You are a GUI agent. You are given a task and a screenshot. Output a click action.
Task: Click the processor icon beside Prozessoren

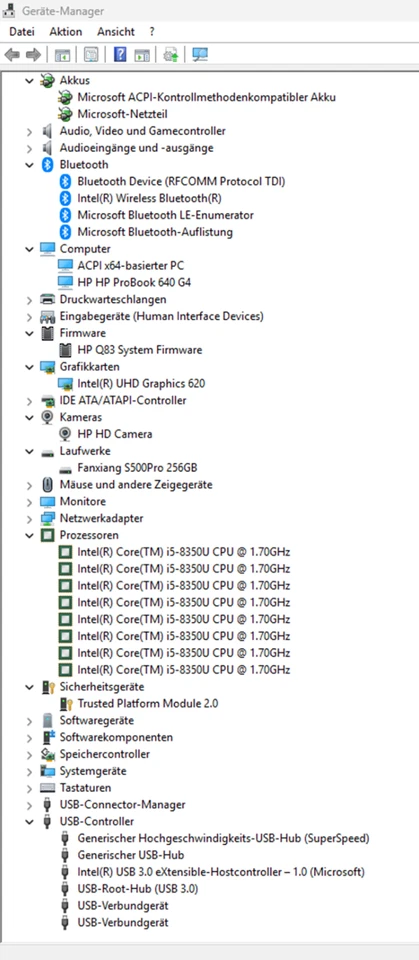[47, 535]
